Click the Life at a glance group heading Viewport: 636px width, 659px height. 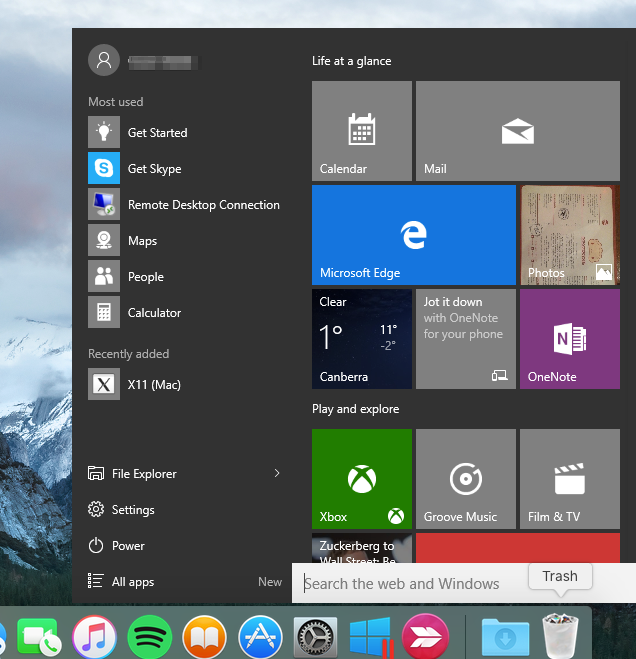tap(351, 61)
